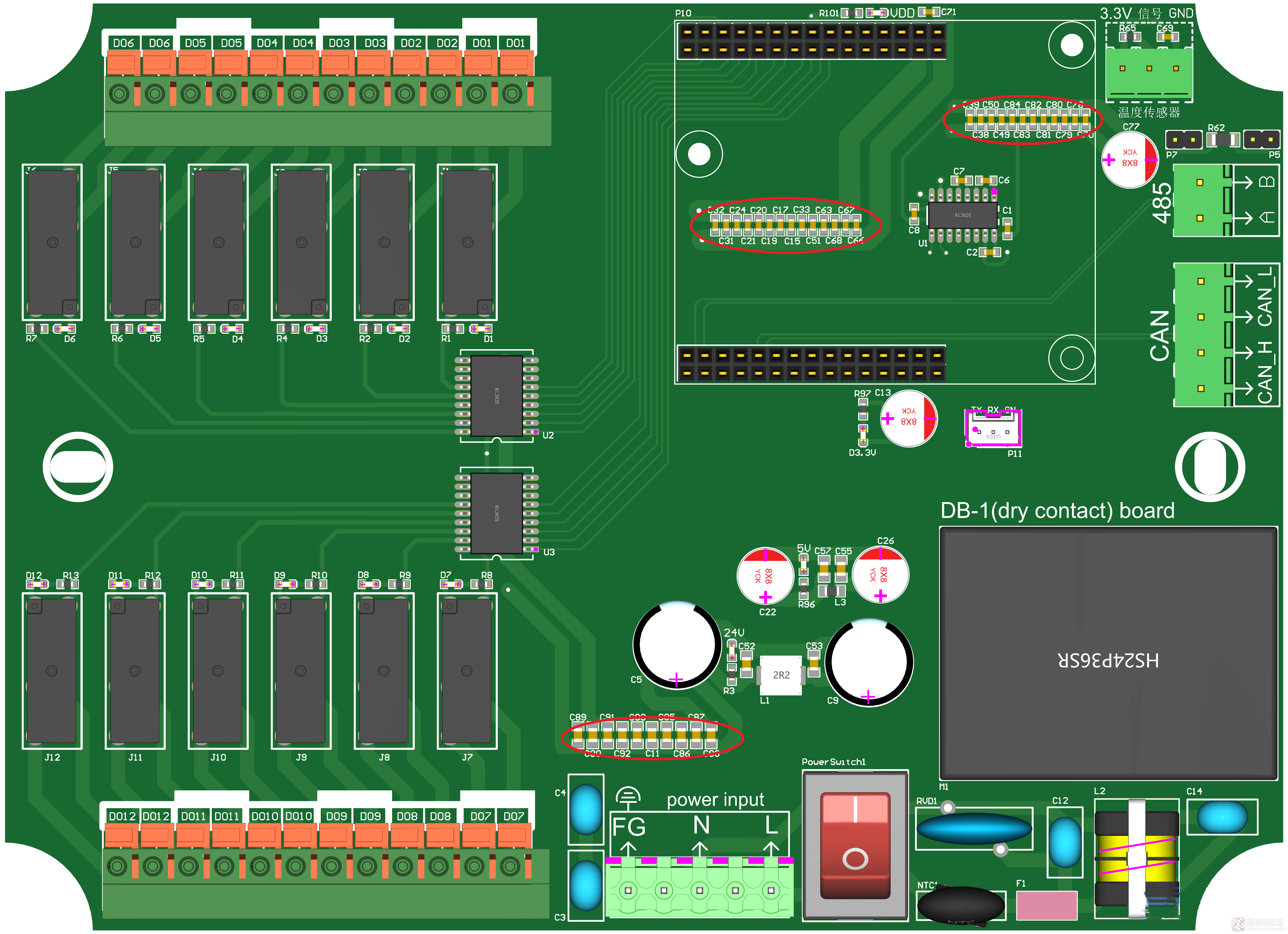
Task: Click the oval mounting hole on the right side
Action: pyautogui.click(x=1210, y=467)
